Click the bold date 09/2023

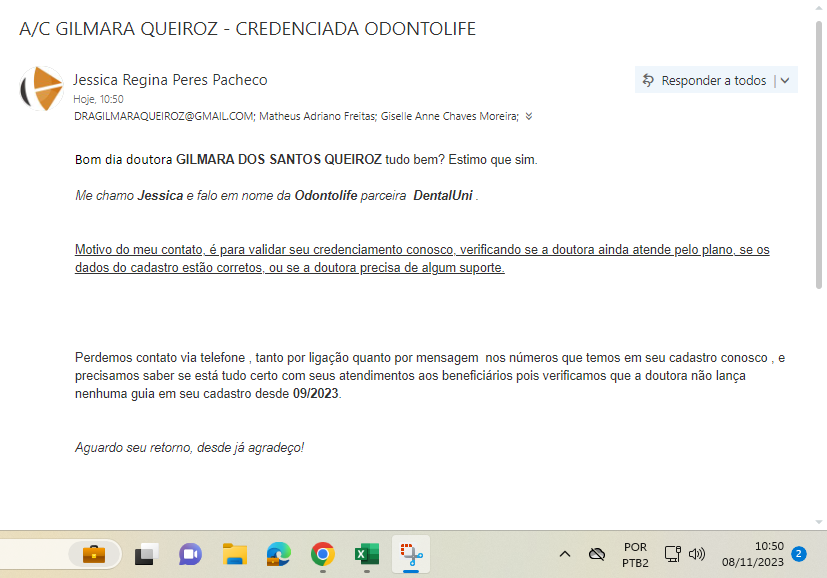[315, 393]
